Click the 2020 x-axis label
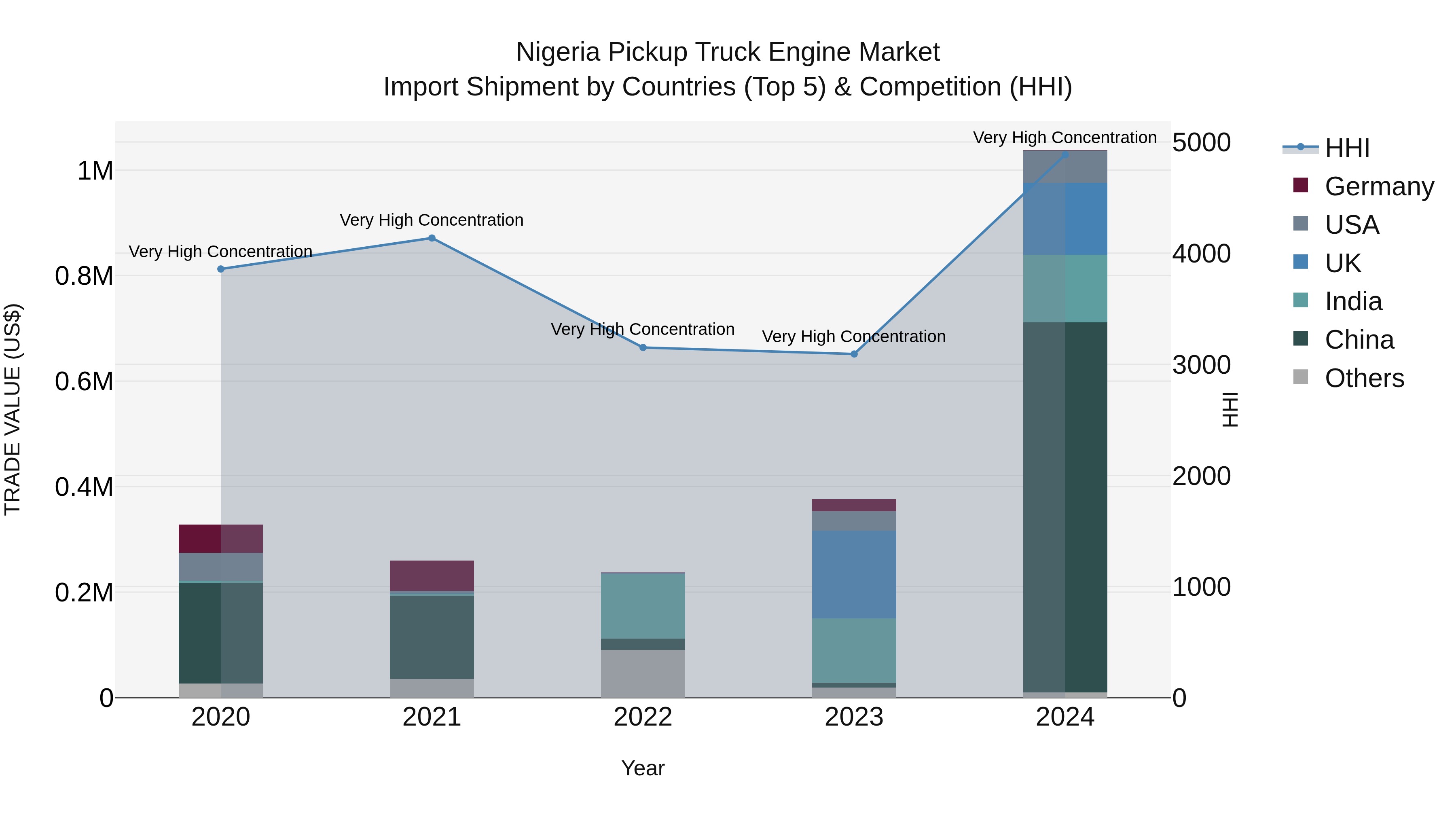1456x819 pixels. click(x=221, y=717)
